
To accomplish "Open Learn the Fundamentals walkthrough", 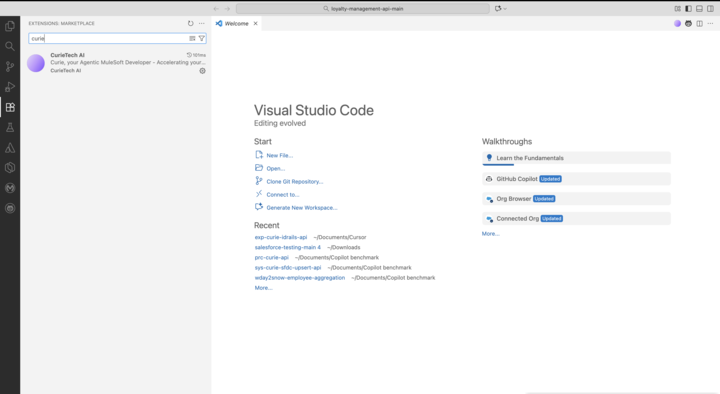I will click(576, 158).
